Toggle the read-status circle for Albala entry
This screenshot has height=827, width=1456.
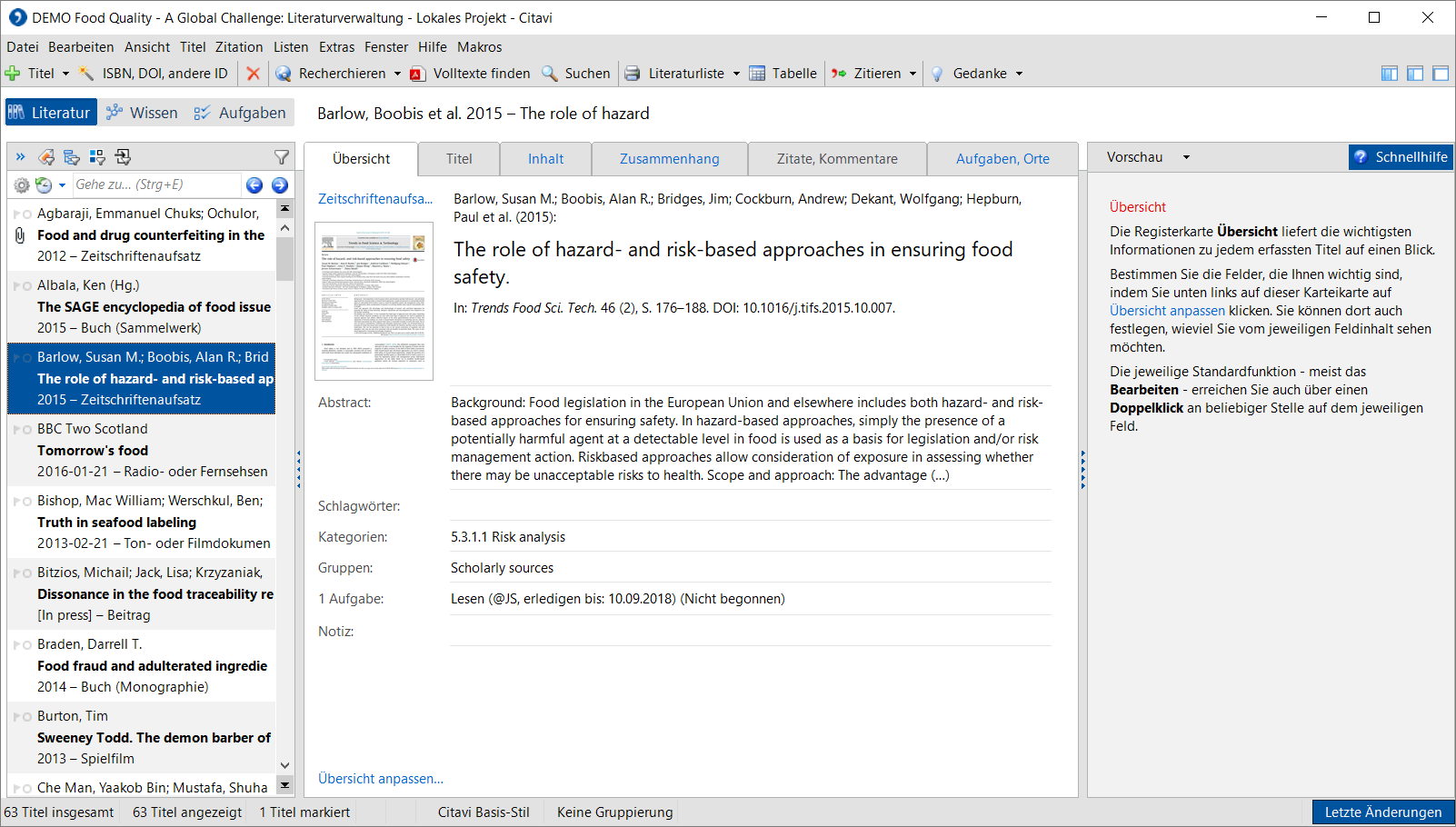click(x=27, y=285)
